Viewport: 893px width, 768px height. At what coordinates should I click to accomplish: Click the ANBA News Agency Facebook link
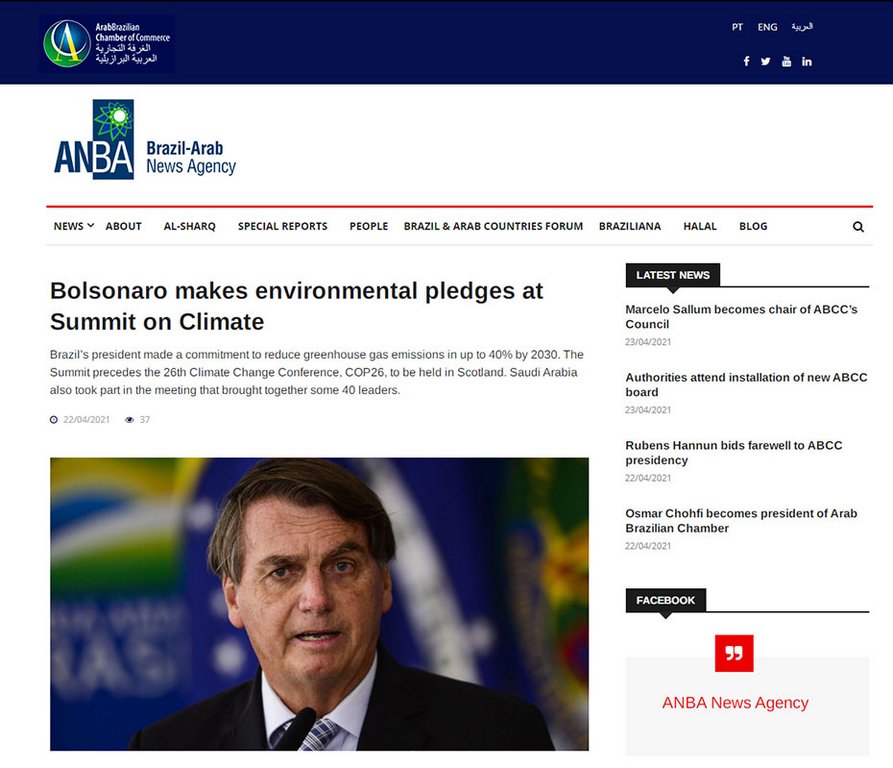click(735, 703)
